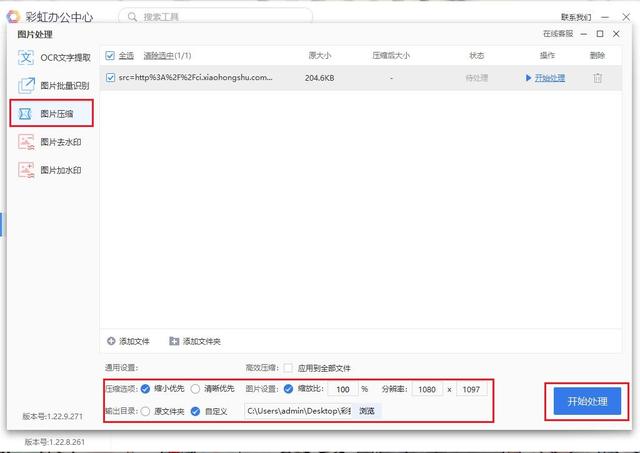Click the blue 开始处理 button
Image resolution: width=640 pixels, height=453 pixels.
click(587, 401)
